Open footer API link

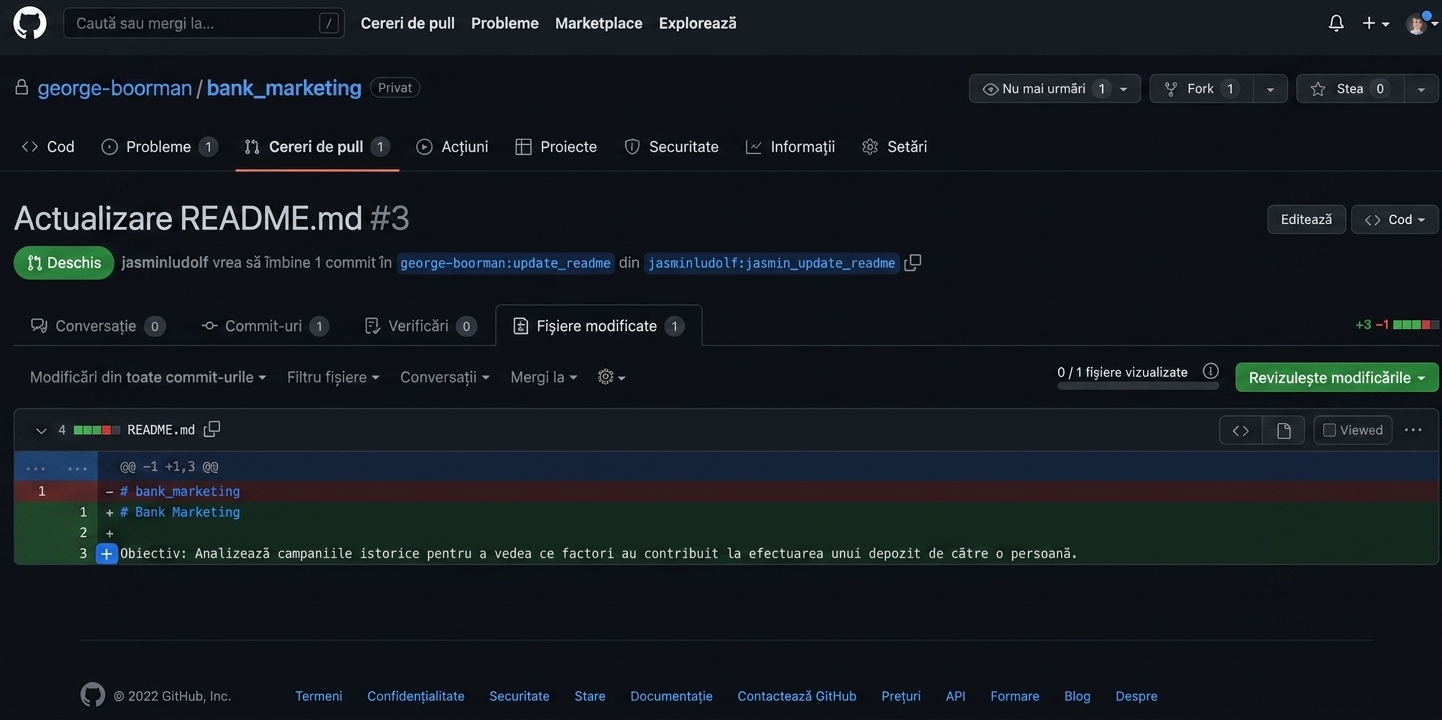[x=956, y=696]
